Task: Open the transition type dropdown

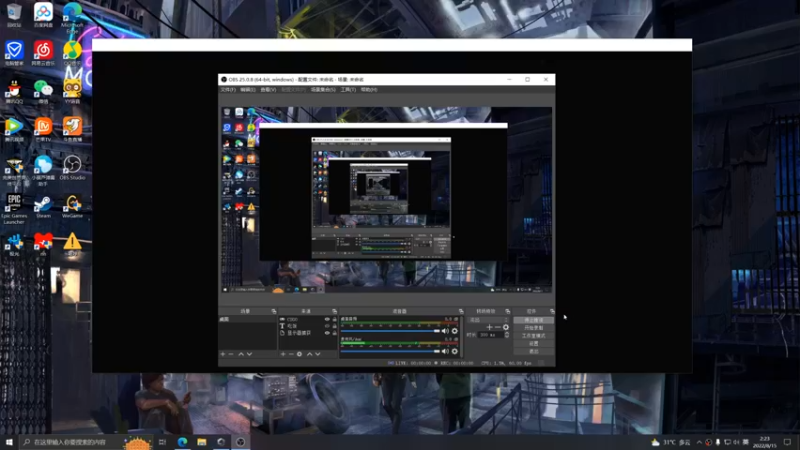Action: click(488, 320)
